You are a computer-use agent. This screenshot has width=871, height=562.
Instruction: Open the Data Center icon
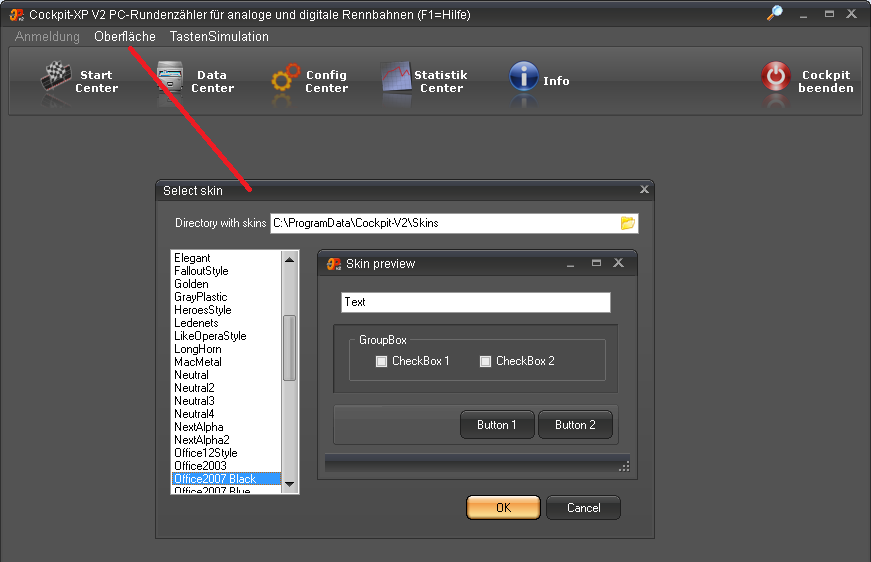click(x=170, y=77)
